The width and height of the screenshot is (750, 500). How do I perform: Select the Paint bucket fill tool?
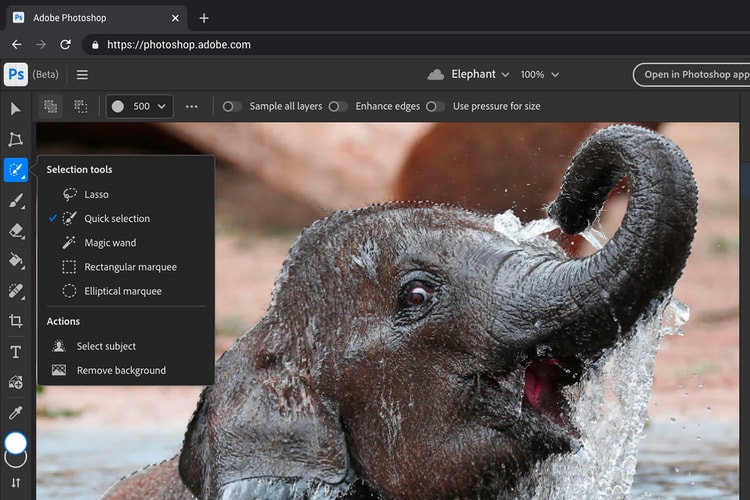(x=16, y=261)
